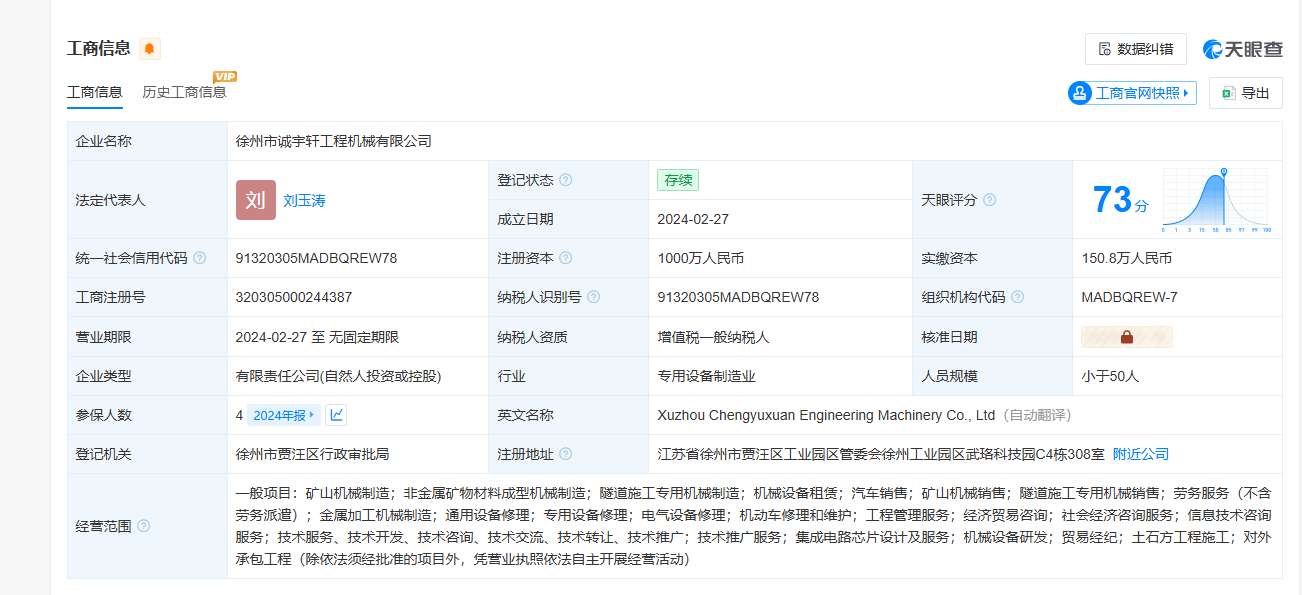
Task: Click the locked 核准日期 value
Action: pyautogui.click(x=1126, y=337)
